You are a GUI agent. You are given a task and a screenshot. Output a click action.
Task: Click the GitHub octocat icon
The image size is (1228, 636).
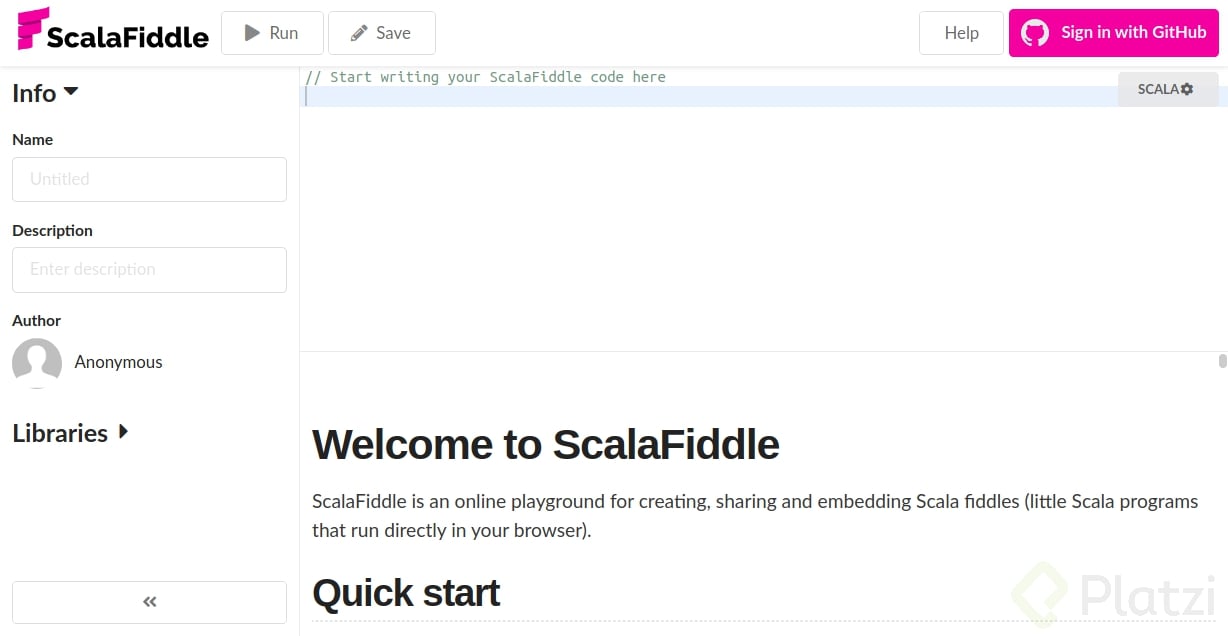click(1035, 32)
